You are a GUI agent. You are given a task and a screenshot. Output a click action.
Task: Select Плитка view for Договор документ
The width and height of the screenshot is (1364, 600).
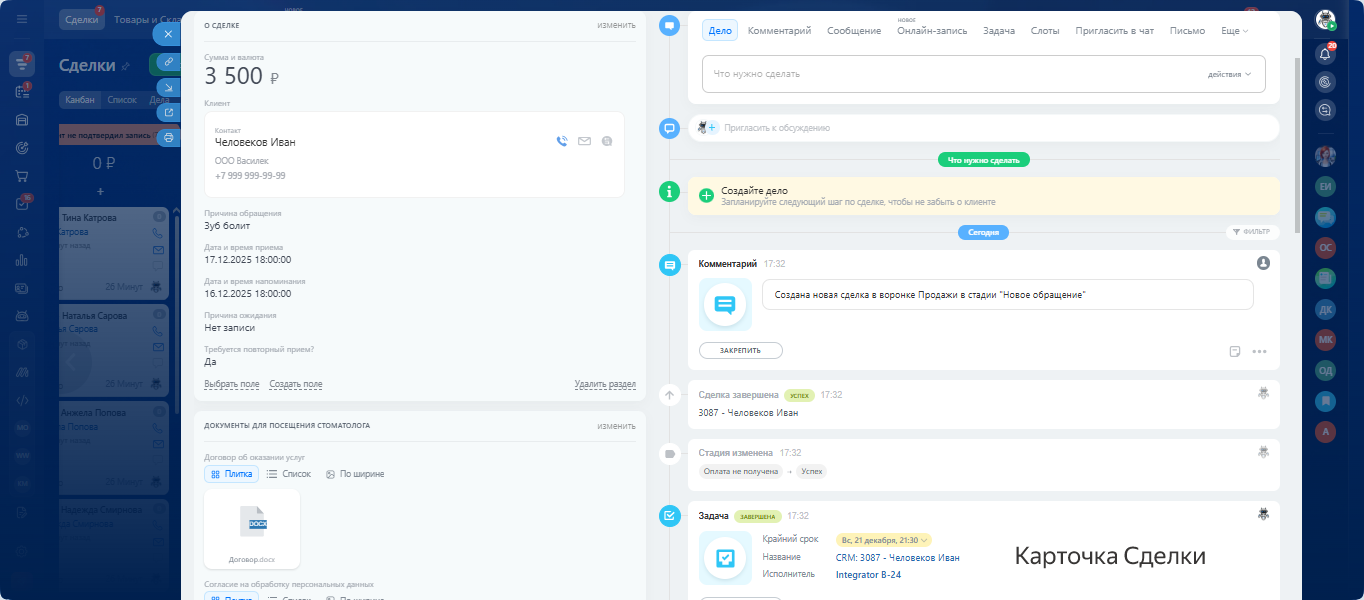(x=231, y=474)
